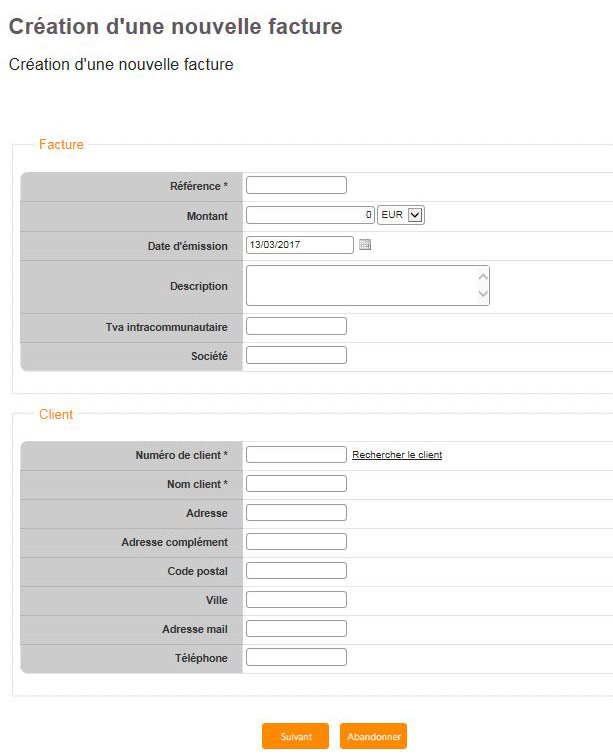Click into the Description text area

click(x=368, y=285)
